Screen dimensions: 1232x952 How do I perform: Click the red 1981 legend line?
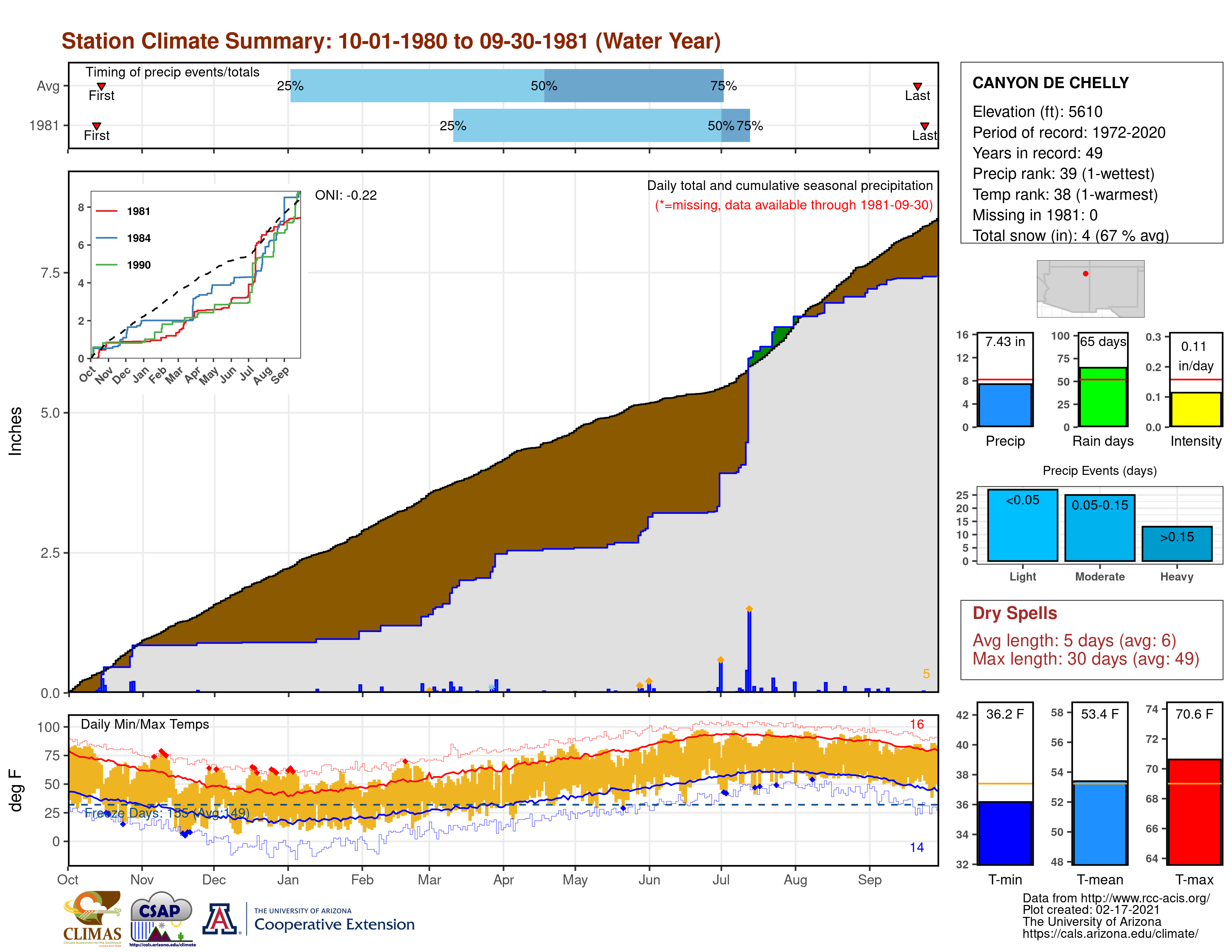[106, 211]
